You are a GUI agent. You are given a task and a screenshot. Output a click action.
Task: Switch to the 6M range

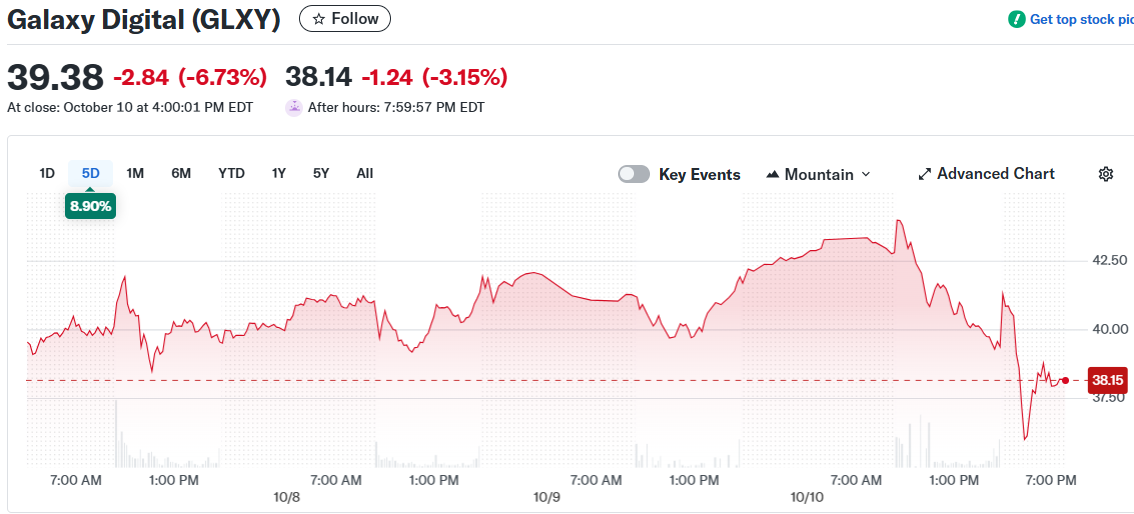coord(181,173)
